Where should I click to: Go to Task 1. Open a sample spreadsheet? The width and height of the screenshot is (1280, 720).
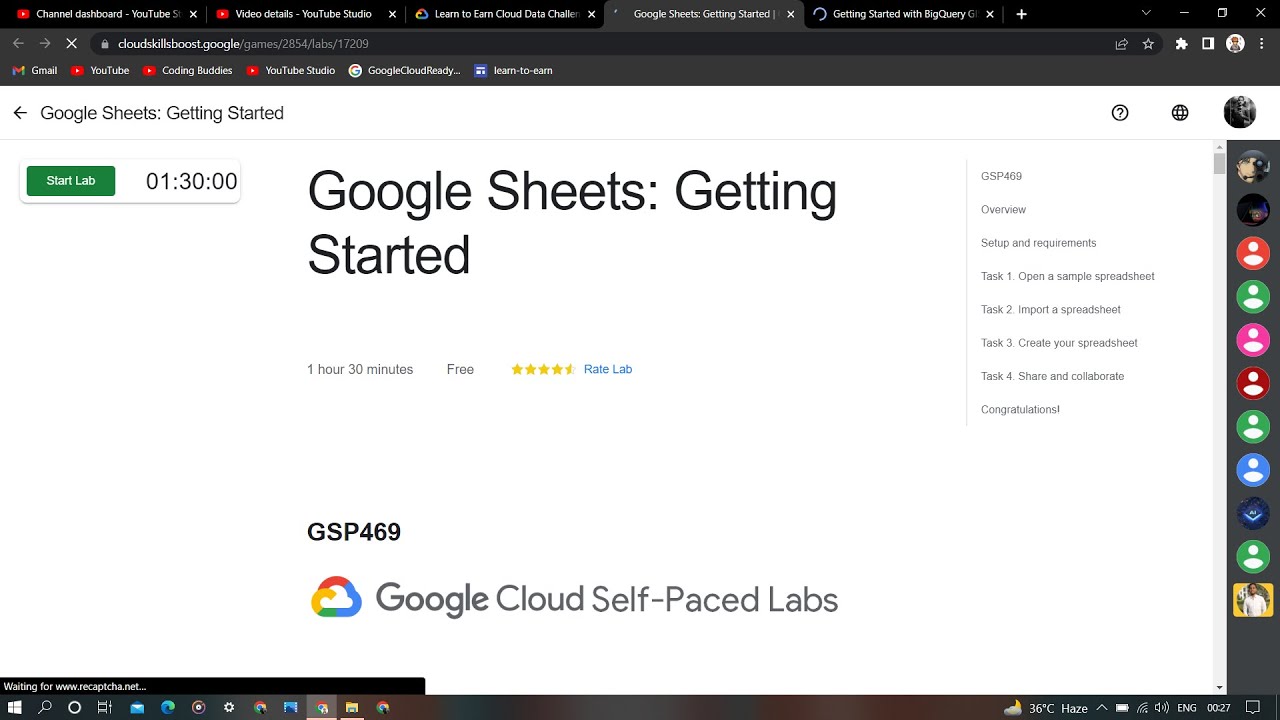point(1067,276)
